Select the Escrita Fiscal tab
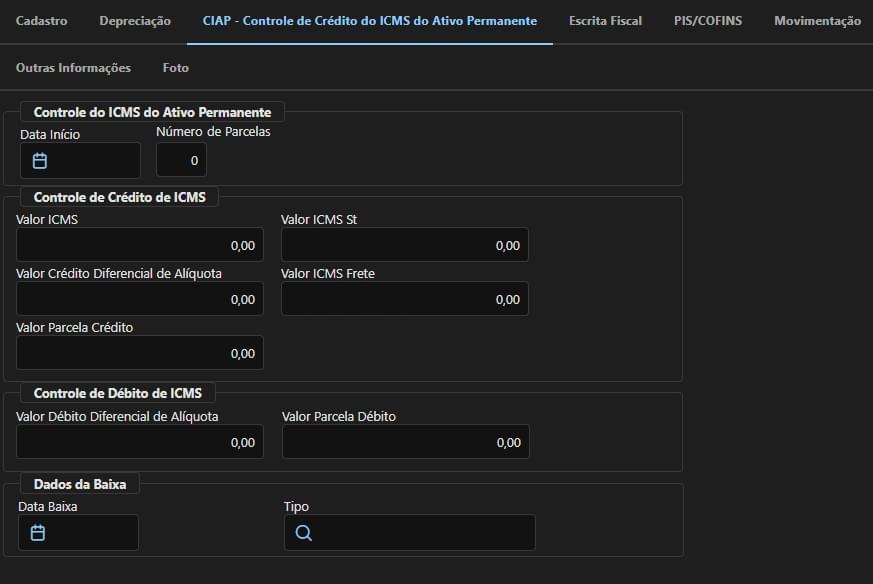 [x=605, y=21]
